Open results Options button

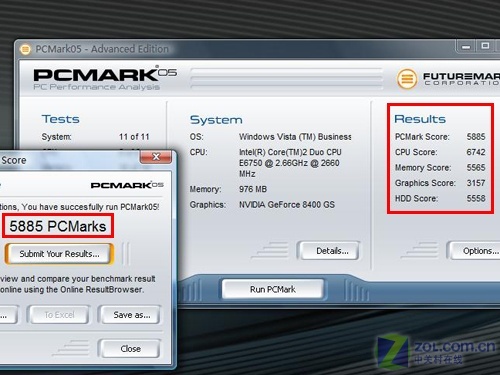(474, 251)
